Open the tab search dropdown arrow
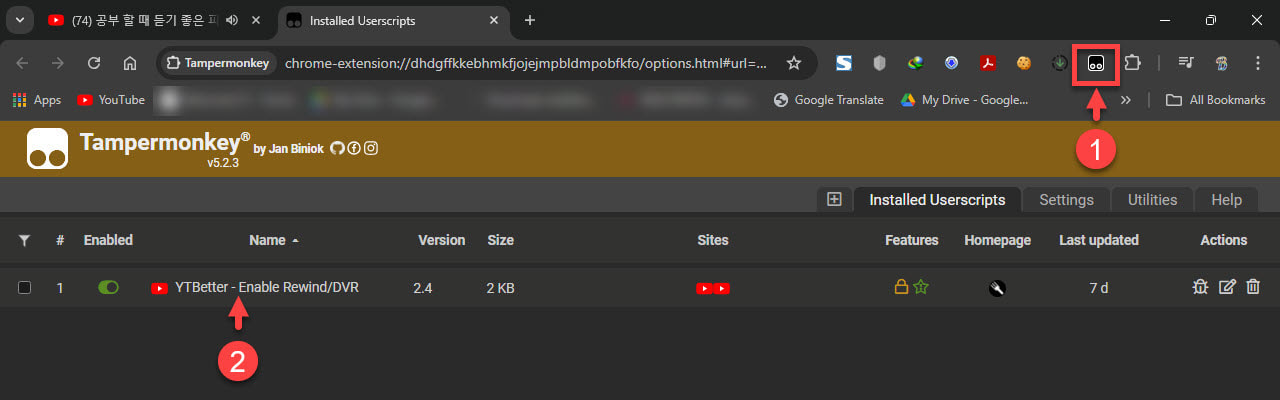This screenshot has height=400, width=1280. [x=20, y=20]
